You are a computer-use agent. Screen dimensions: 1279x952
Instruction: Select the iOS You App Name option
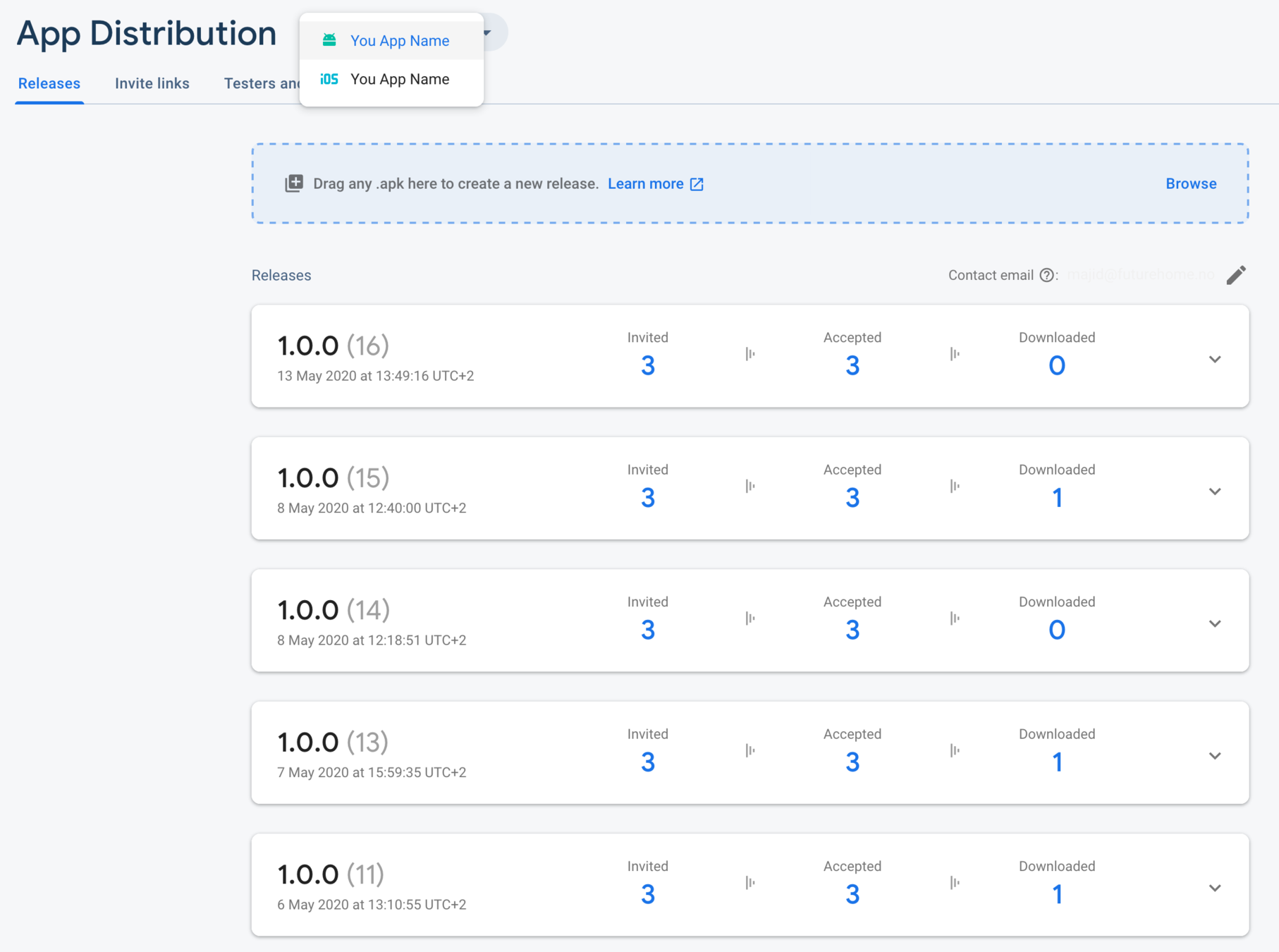[391, 79]
